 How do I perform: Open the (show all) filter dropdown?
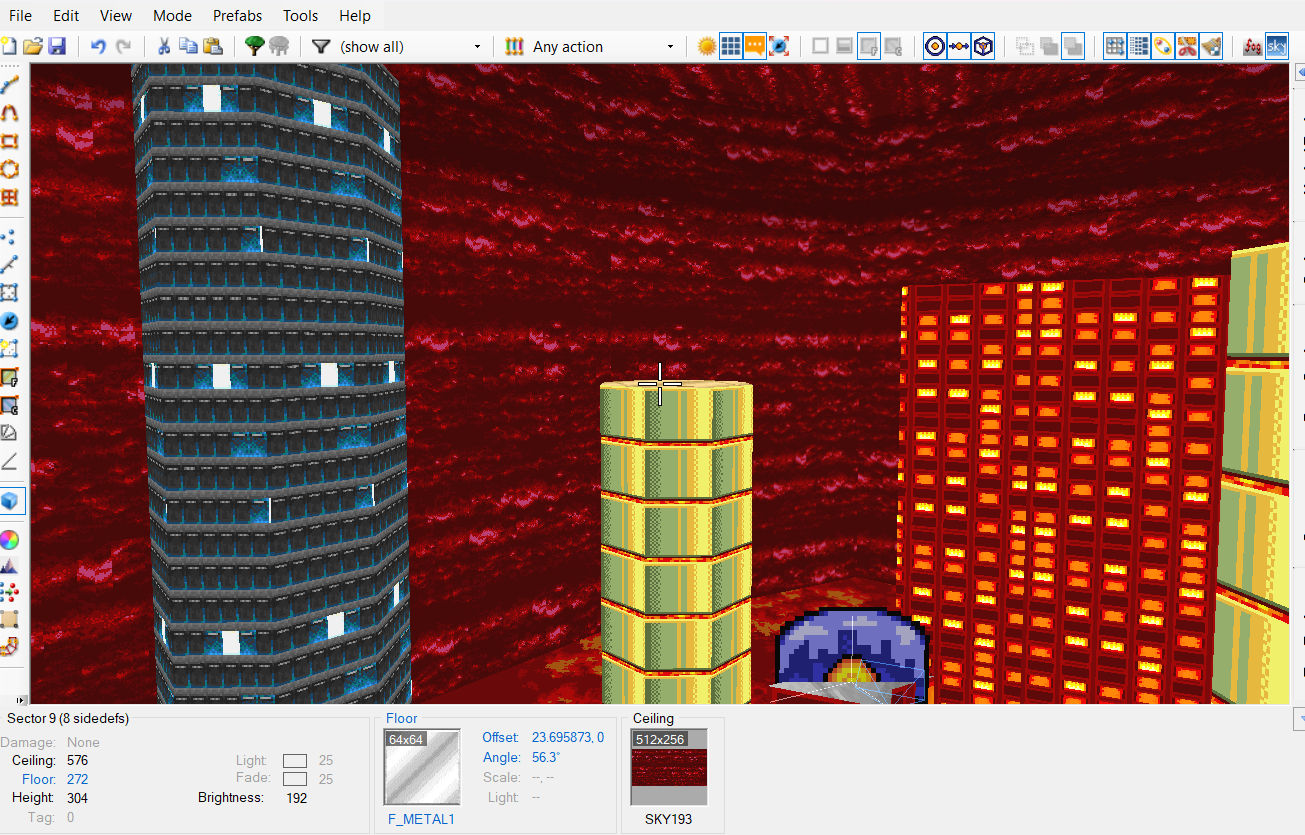point(410,47)
